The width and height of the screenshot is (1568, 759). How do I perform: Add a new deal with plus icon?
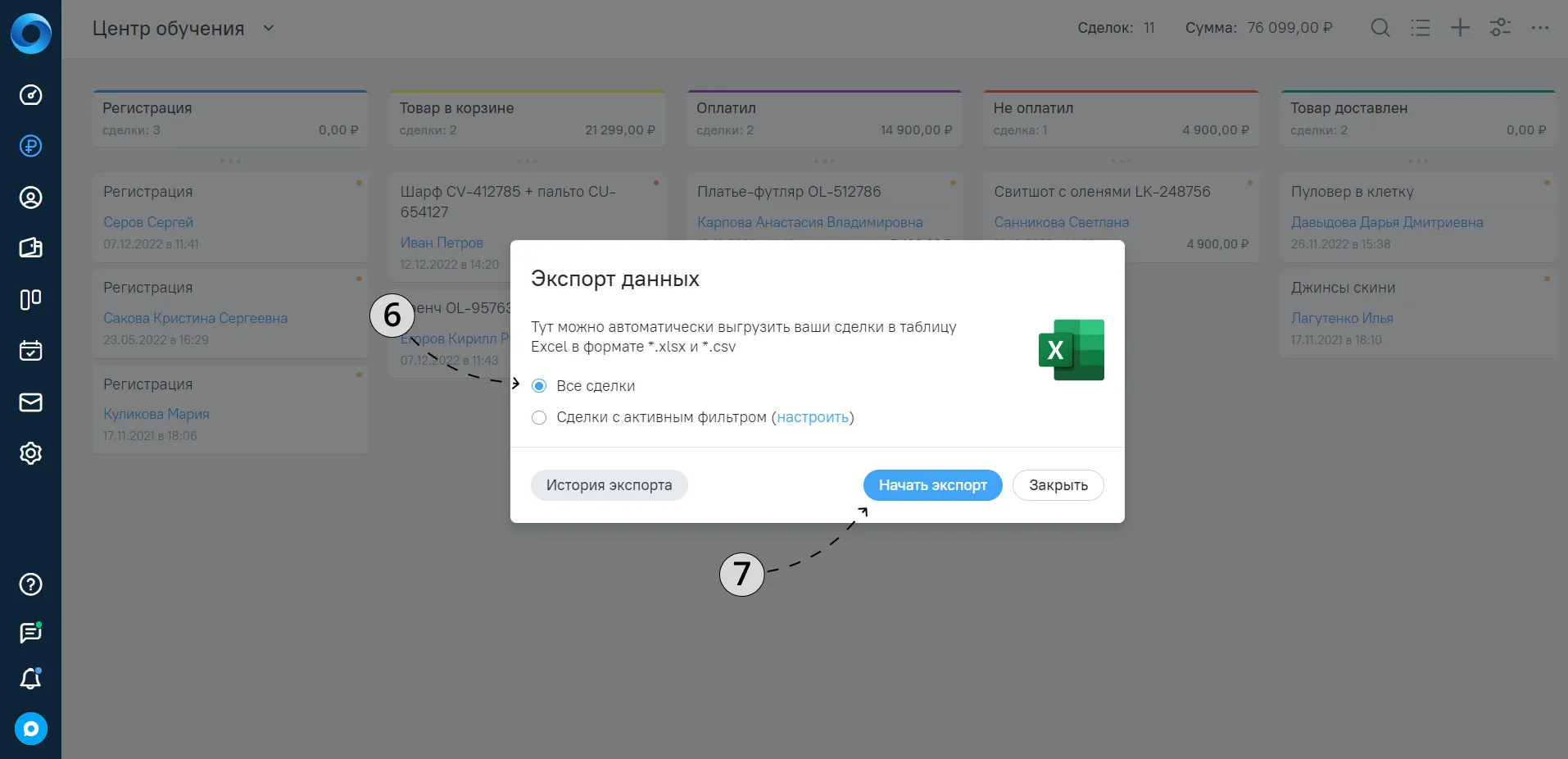pos(1460,28)
